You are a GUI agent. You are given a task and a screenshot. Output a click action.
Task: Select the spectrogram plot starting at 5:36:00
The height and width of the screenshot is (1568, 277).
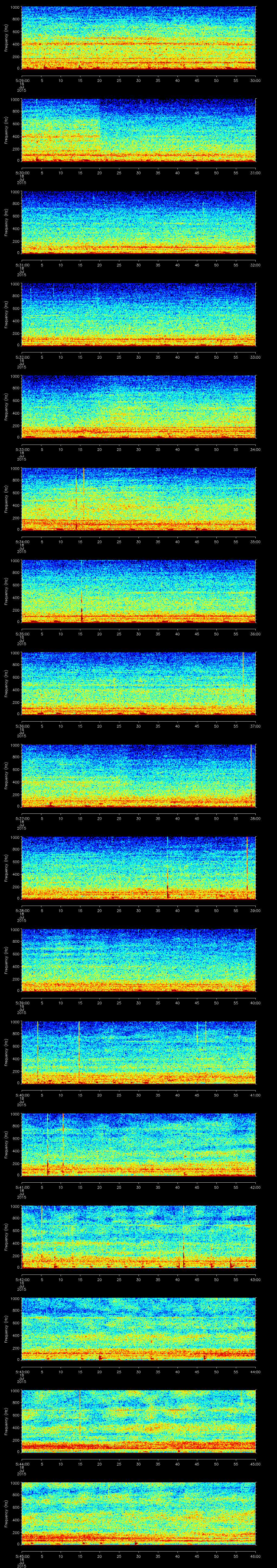click(x=138, y=683)
